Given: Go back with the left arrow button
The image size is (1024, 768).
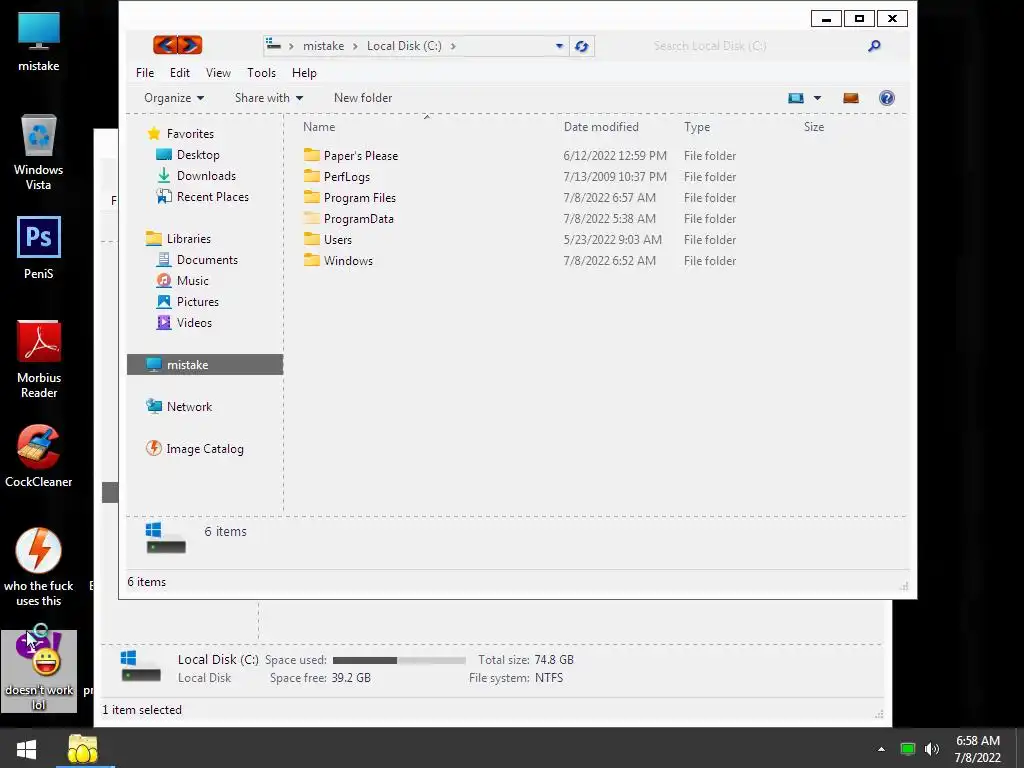Looking at the screenshot, I should 166,45.
